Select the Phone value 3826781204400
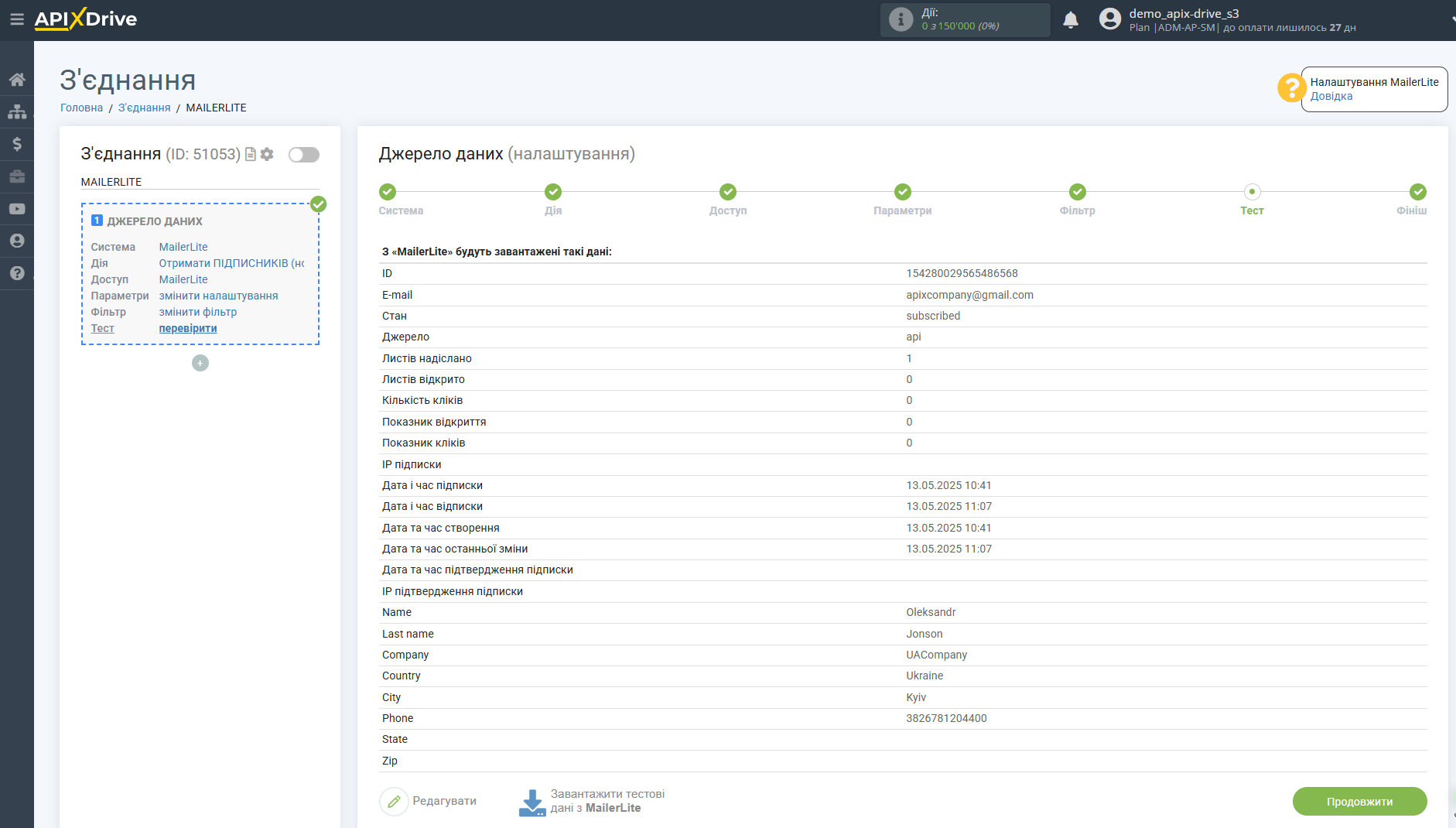The image size is (1456, 828). point(946,718)
